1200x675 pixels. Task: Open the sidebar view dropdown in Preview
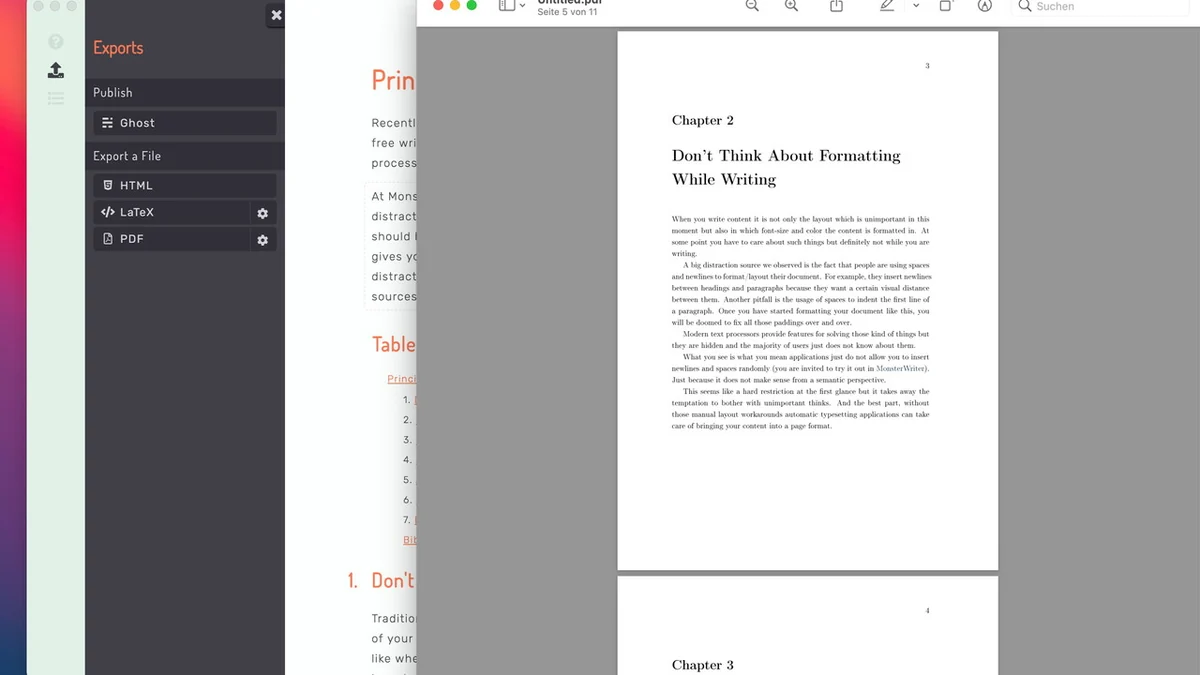[512, 6]
